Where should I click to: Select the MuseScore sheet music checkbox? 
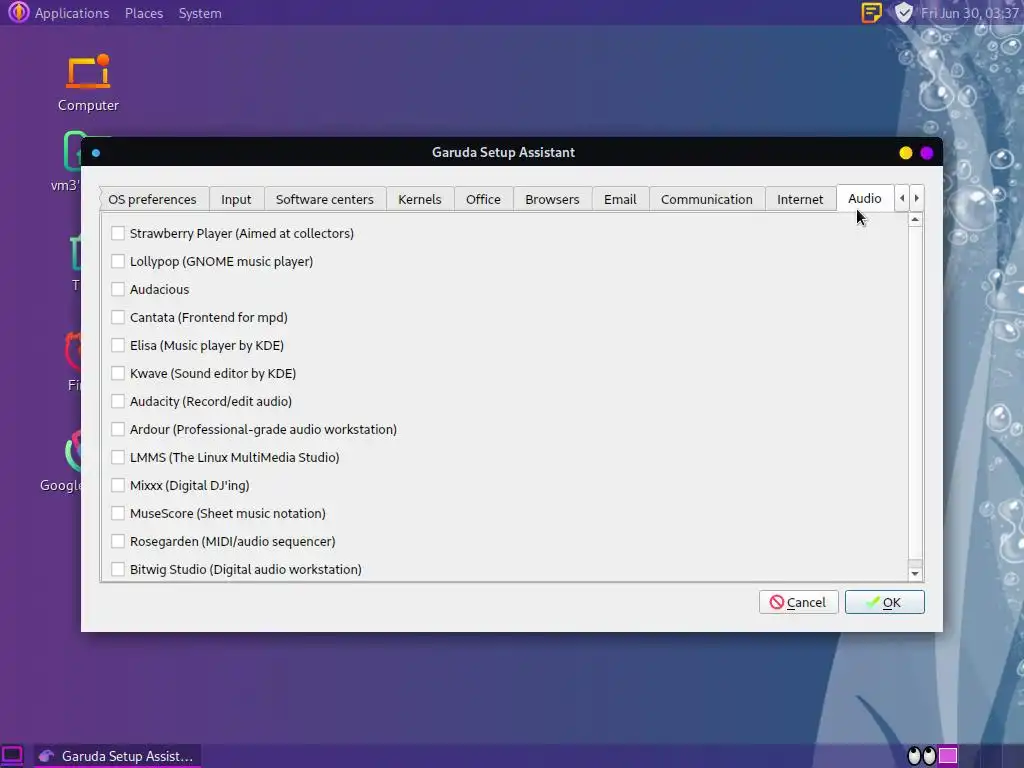coord(118,513)
